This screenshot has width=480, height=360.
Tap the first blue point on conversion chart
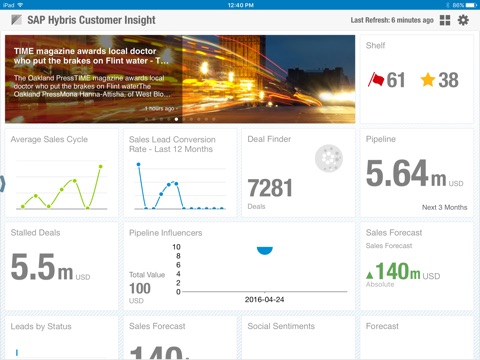tap(138, 164)
